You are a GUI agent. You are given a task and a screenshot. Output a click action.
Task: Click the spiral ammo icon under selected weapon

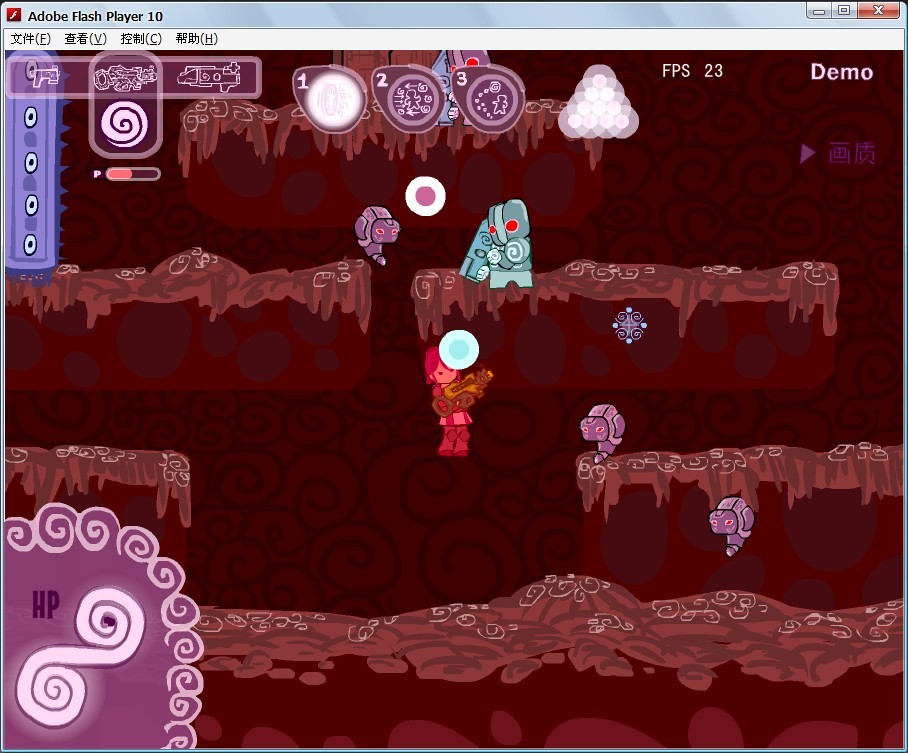[125, 123]
